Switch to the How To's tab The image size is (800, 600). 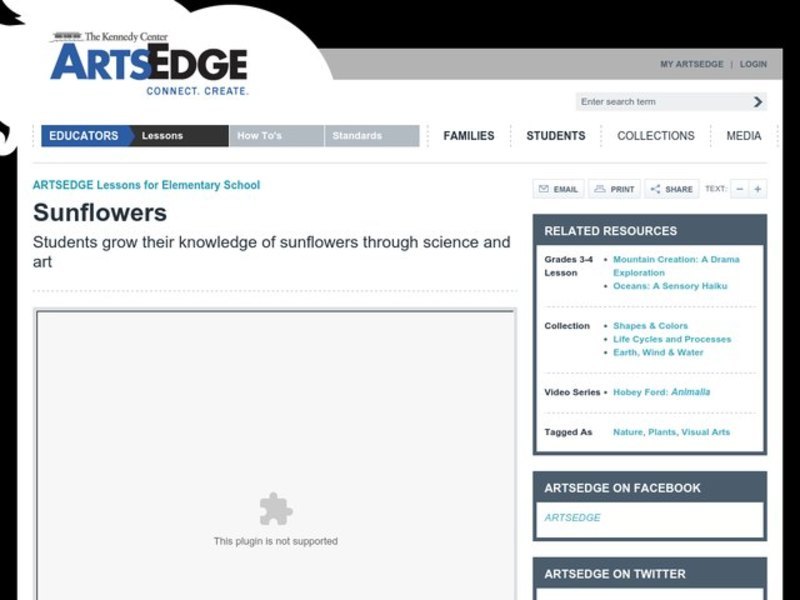[x=259, y=136]
